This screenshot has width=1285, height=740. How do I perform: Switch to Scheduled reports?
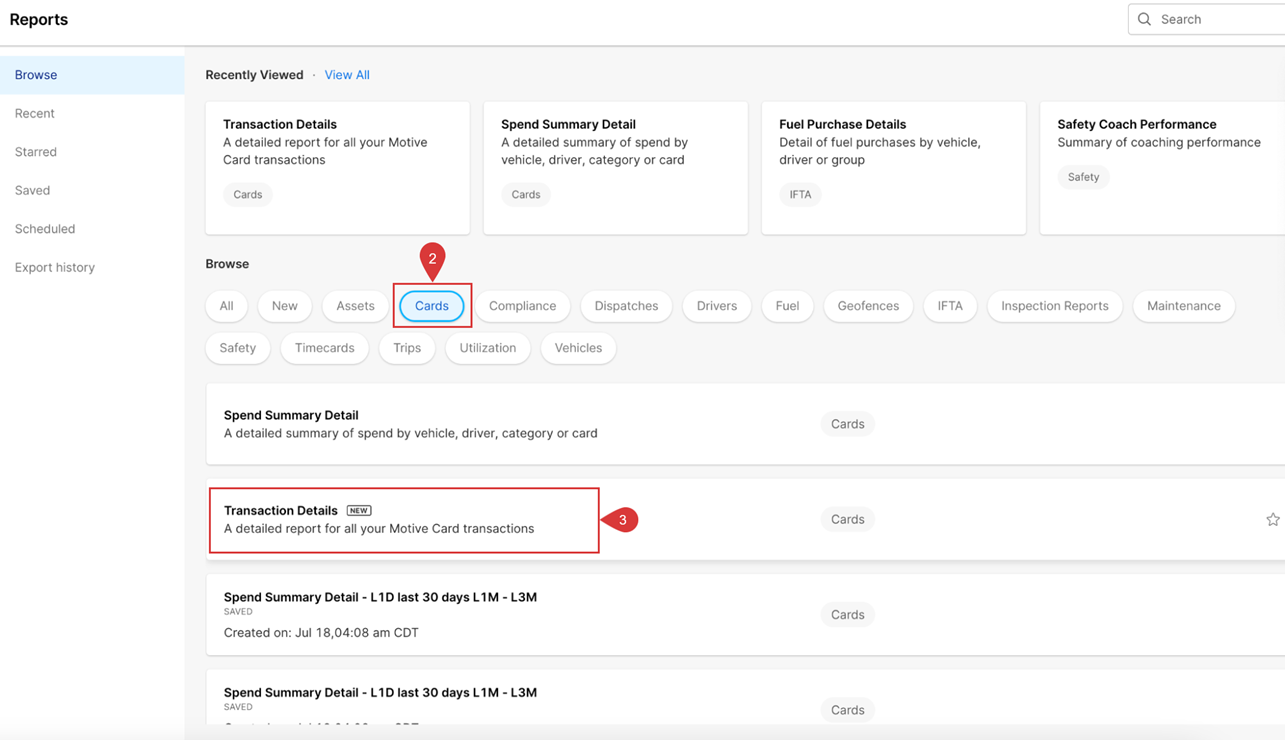click(x=45, y=229)
